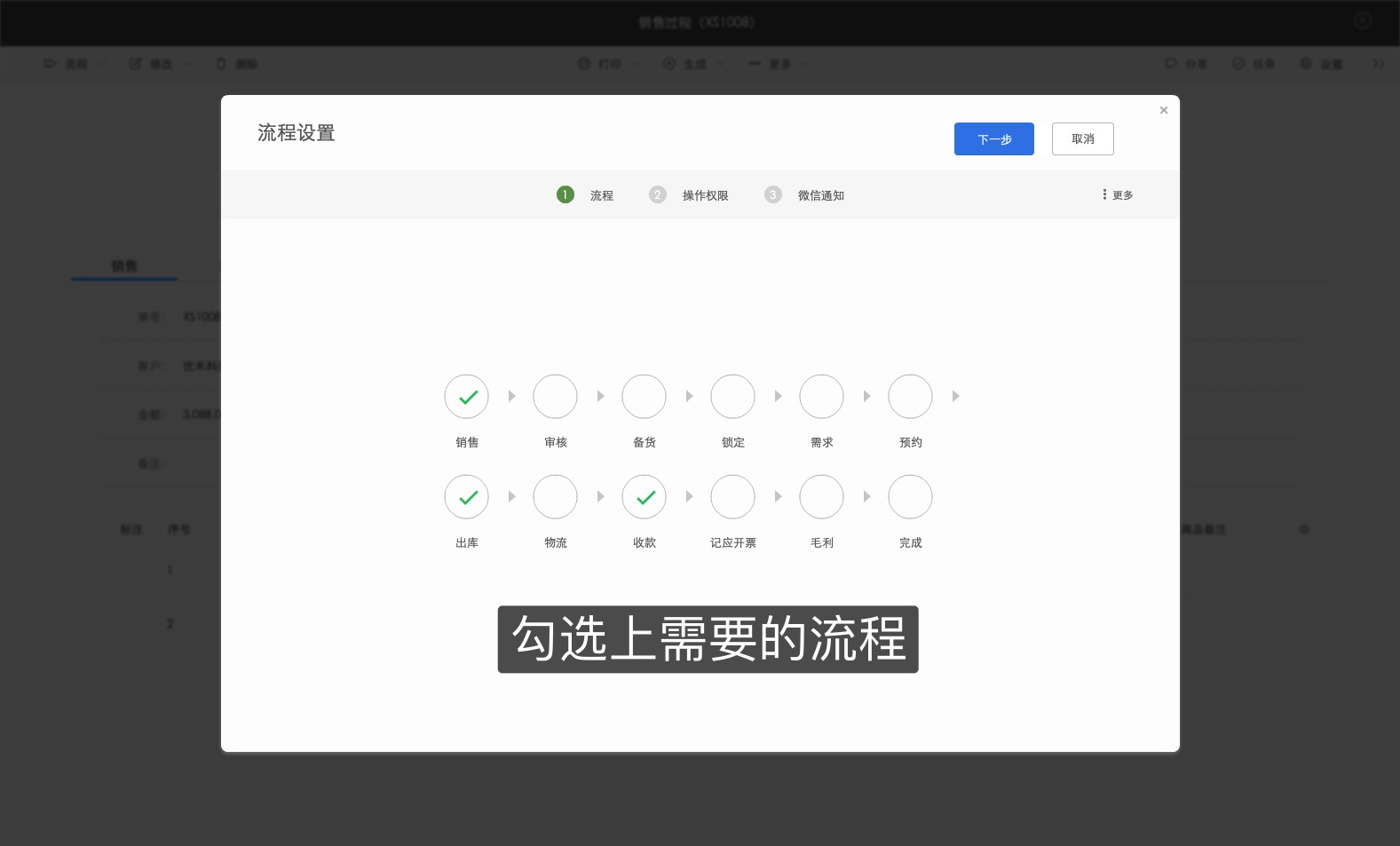This screenshot has height=846, width=1400.
Task: Enable the 锁定 process step
Action: pos(732,397)
